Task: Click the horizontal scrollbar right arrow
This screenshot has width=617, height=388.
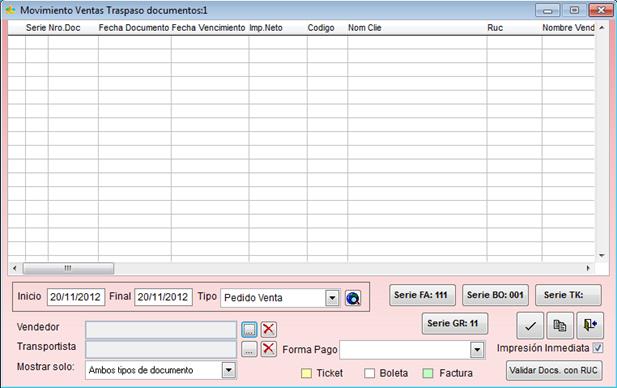Action: (x=588, y=268)
